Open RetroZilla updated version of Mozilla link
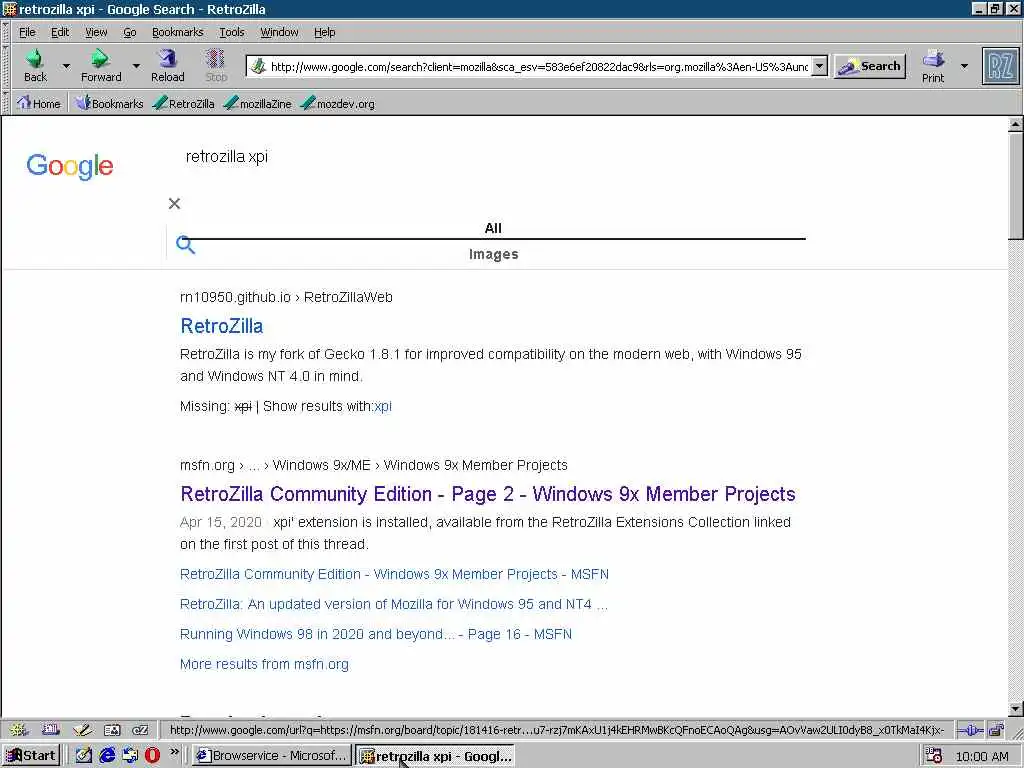1024x768 pixels. tap(394, 604)
